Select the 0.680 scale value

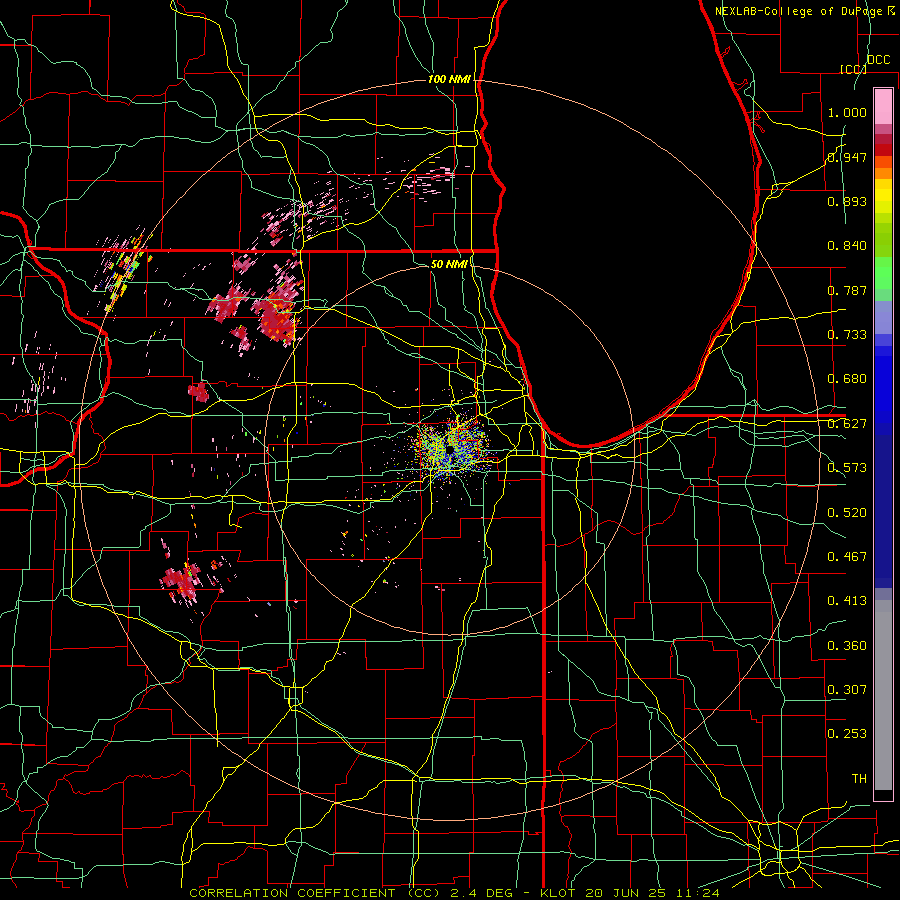click(847, 379)
